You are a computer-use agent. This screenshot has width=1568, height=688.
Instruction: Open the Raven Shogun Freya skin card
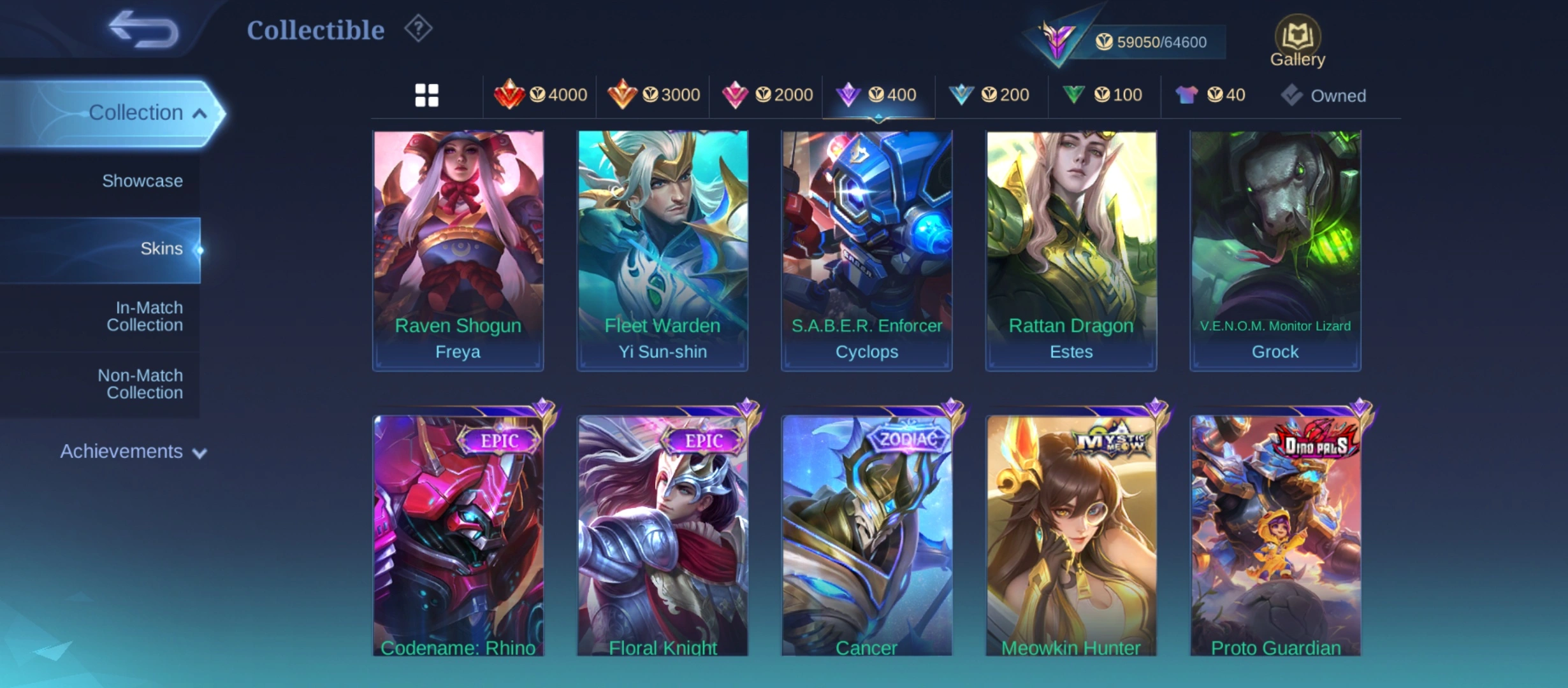point(458,251)
